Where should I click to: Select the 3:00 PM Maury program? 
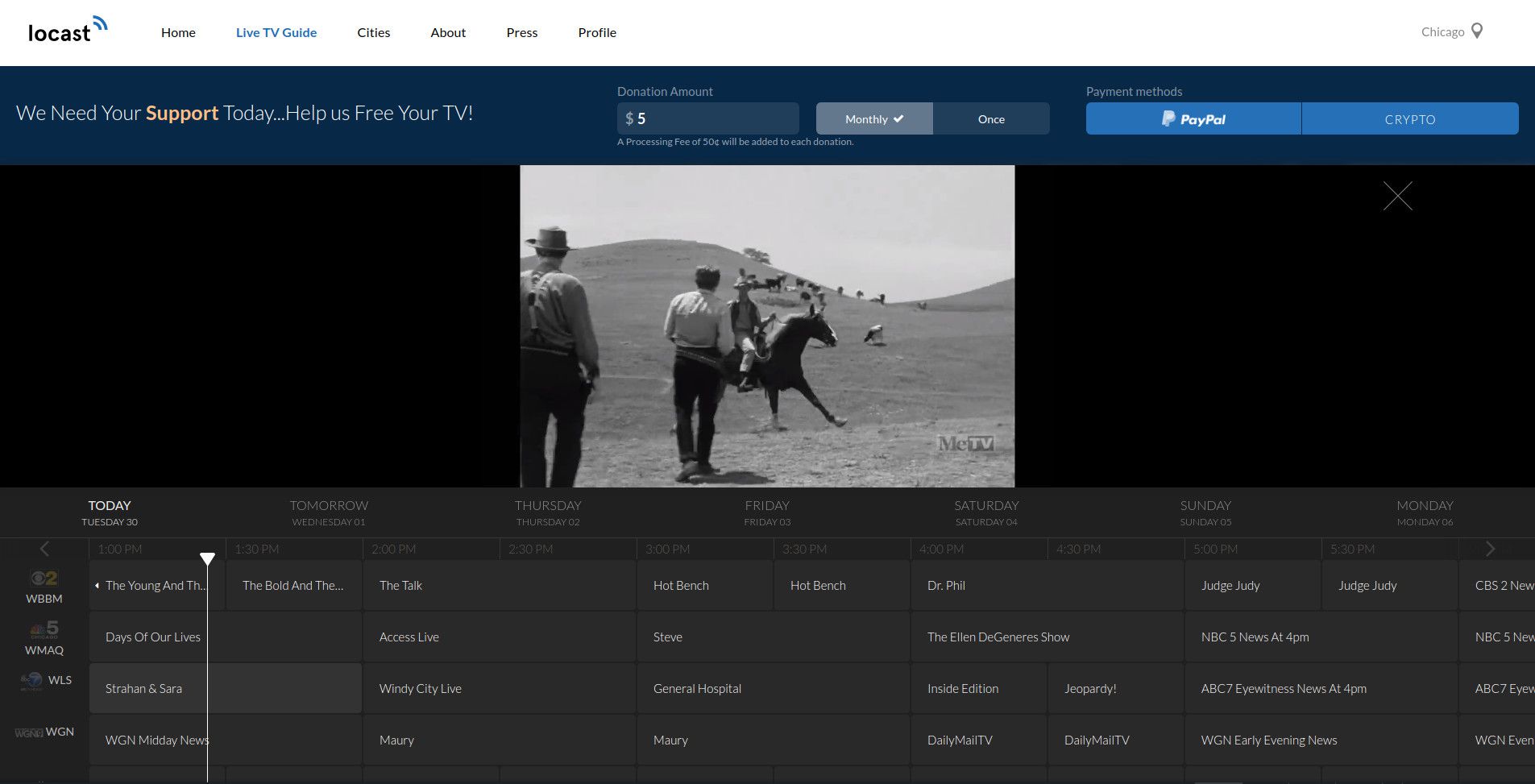tap(774, 740)
